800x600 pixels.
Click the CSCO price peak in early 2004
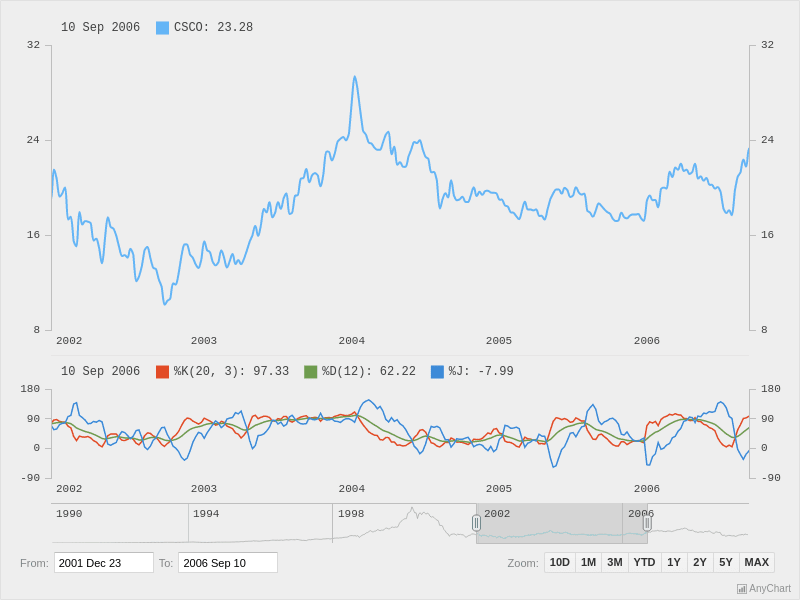pos(355,78)
